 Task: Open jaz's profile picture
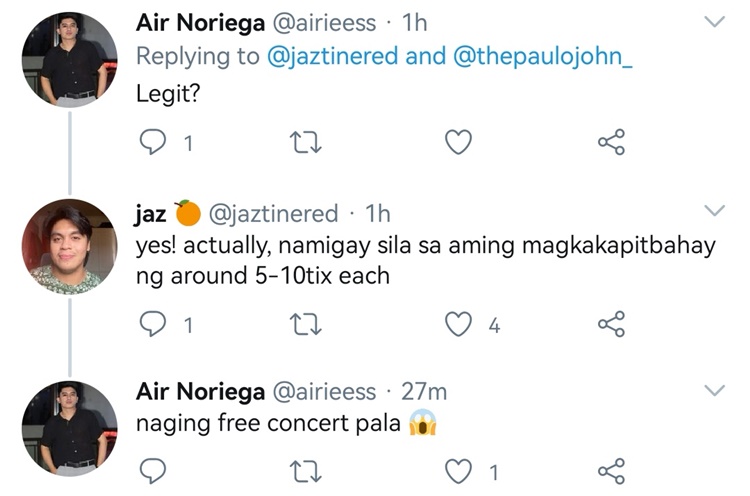(69, 246)
